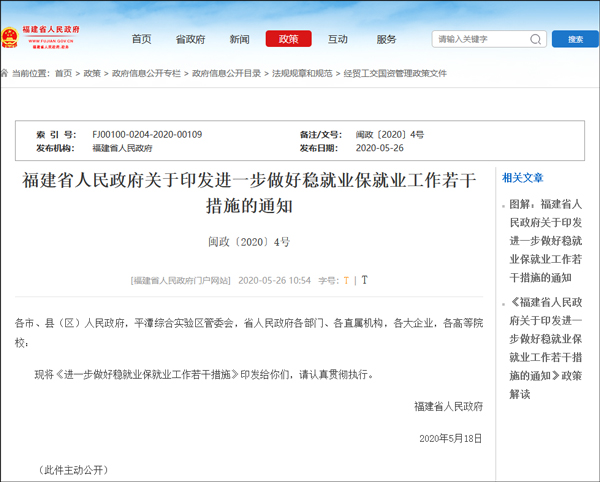Click the addressee paragraph starting 各市、县

pos(249,333)
